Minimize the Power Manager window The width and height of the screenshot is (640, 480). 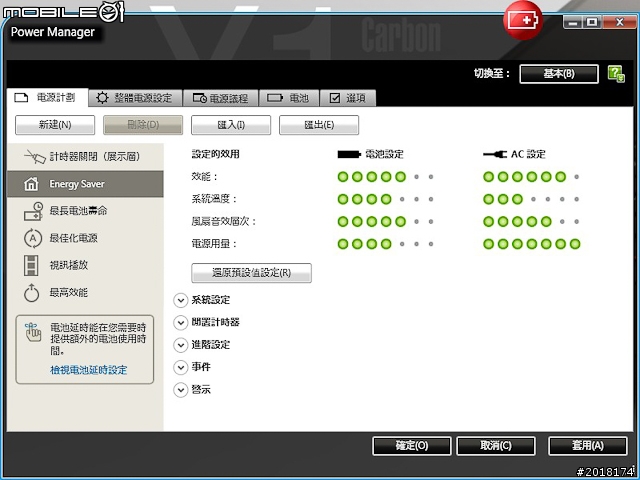click(x=573, y=22)
